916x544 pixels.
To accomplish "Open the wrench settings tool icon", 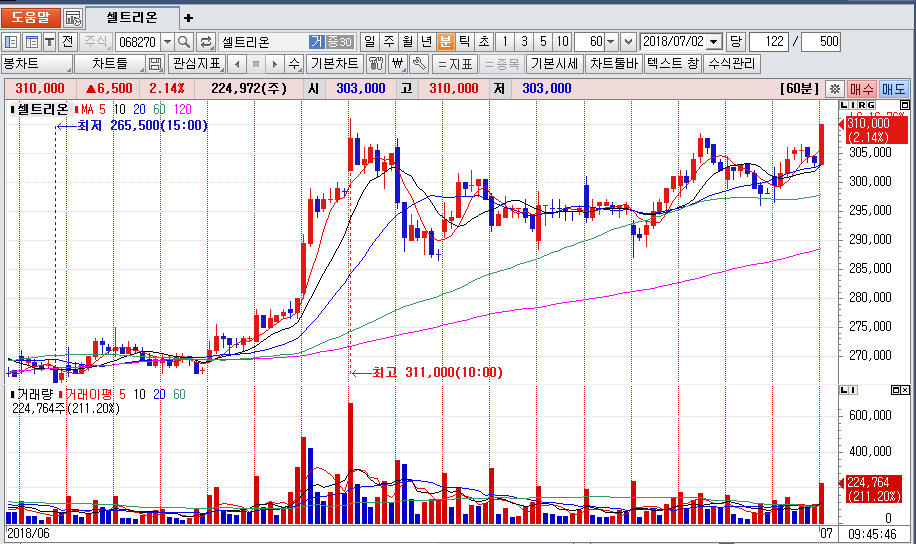I will coord(419,64).
